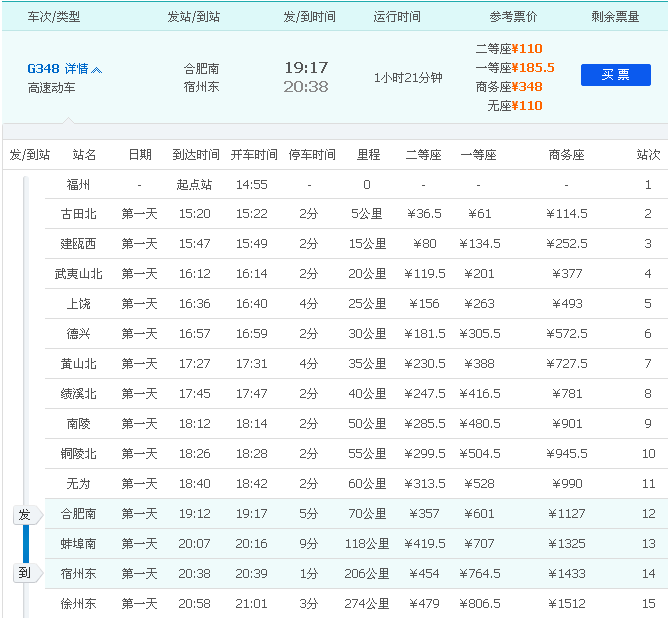The height and width of the screenshot is (618, 668).
Task: Select the 剩余票量 column header
Action: click(x=615, y=17)
